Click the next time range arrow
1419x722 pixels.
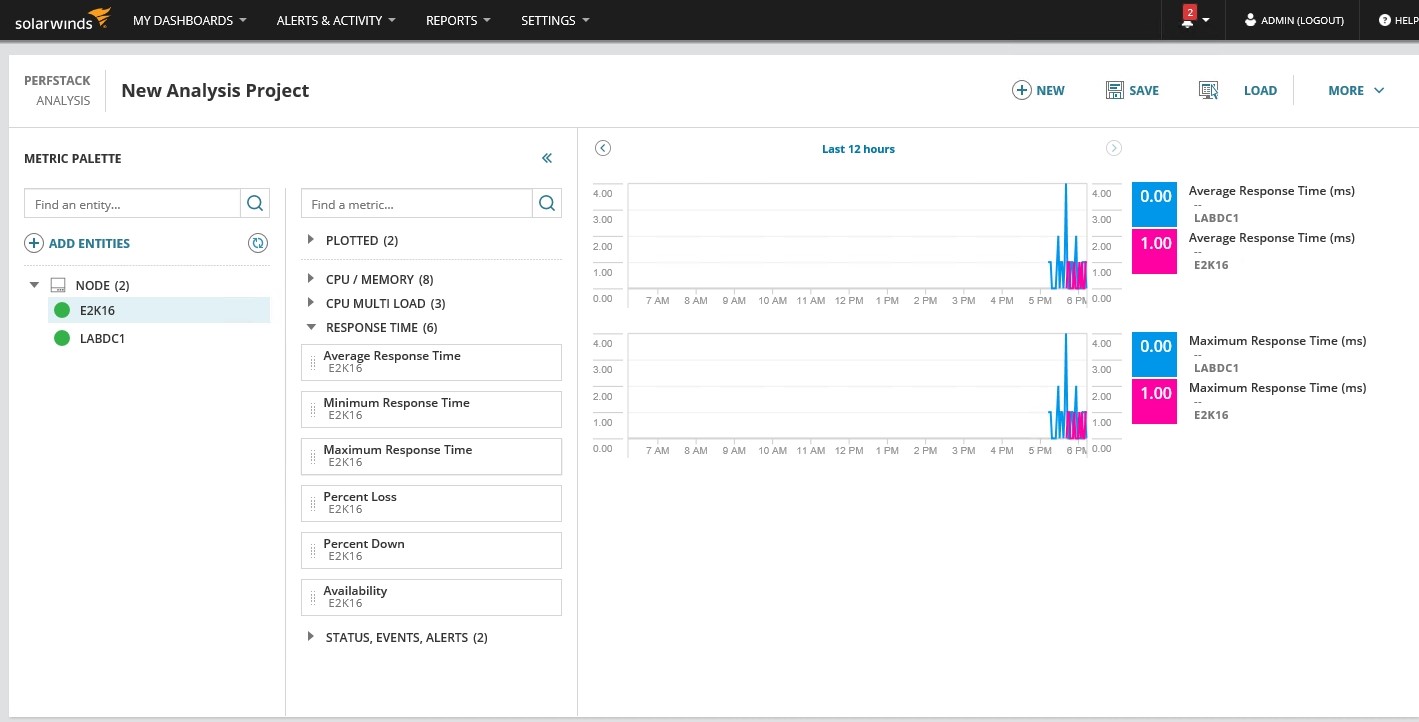(1114, 148)
